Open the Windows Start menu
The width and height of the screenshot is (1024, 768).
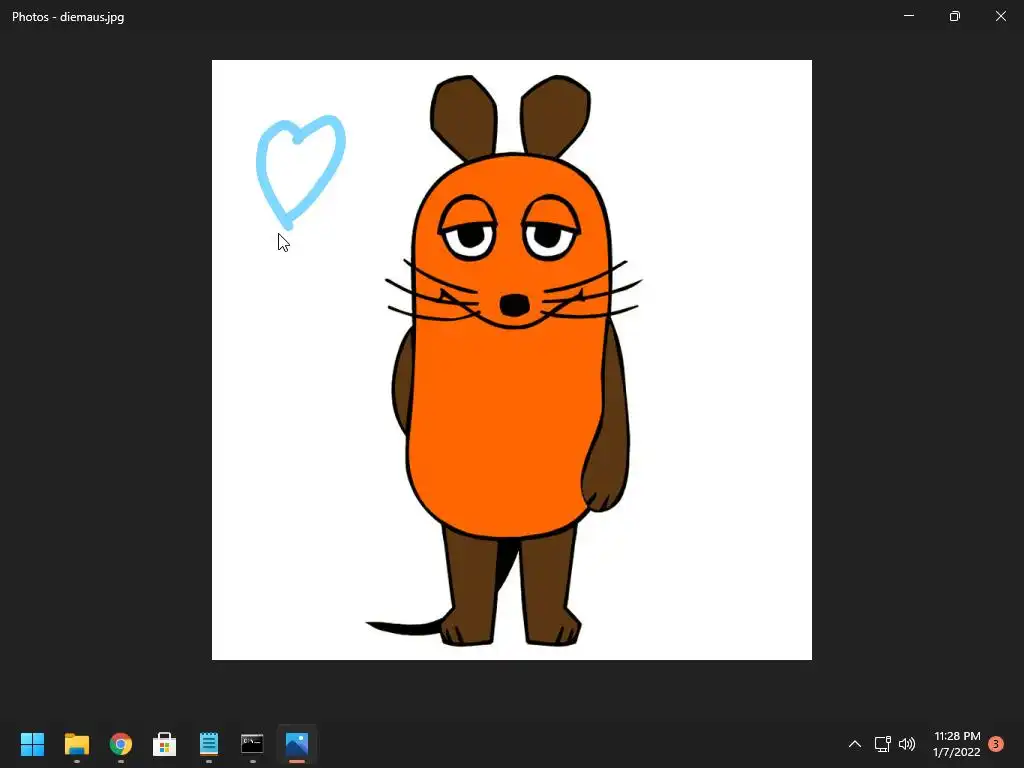(x=32, y=744)
